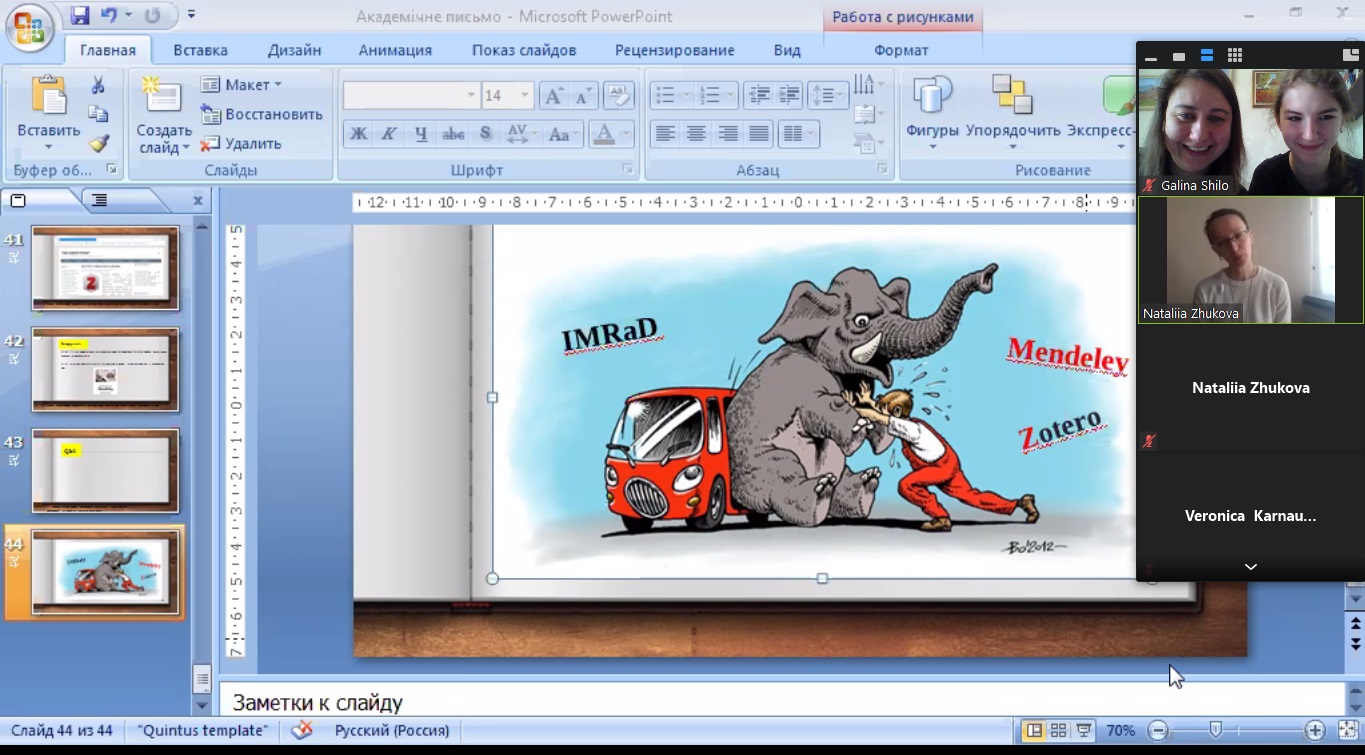Click the Increase font size icon
Viewport: 1365px width, 755px height.
552,96
